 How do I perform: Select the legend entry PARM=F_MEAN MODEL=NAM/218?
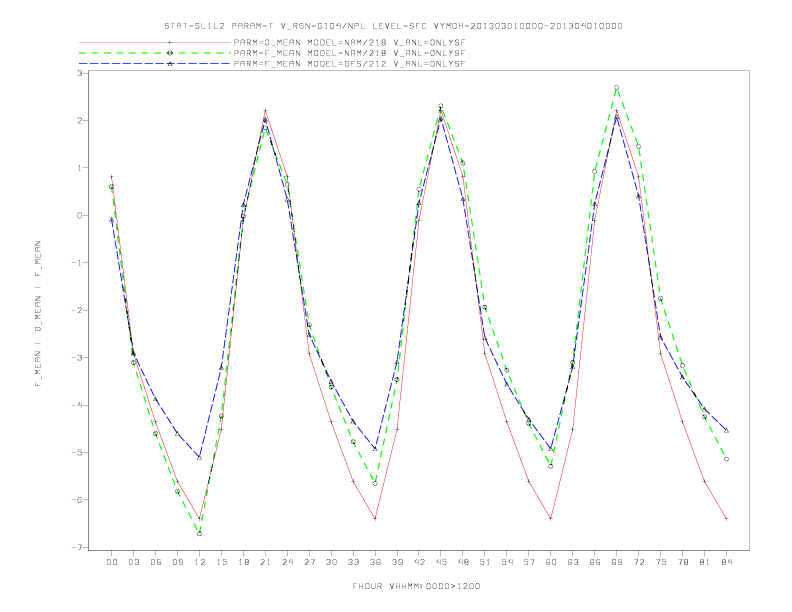point(349,53)
